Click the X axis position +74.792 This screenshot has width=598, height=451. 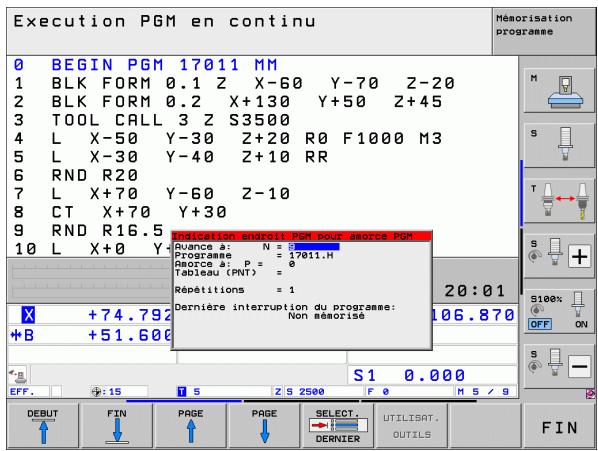point(130,315)
